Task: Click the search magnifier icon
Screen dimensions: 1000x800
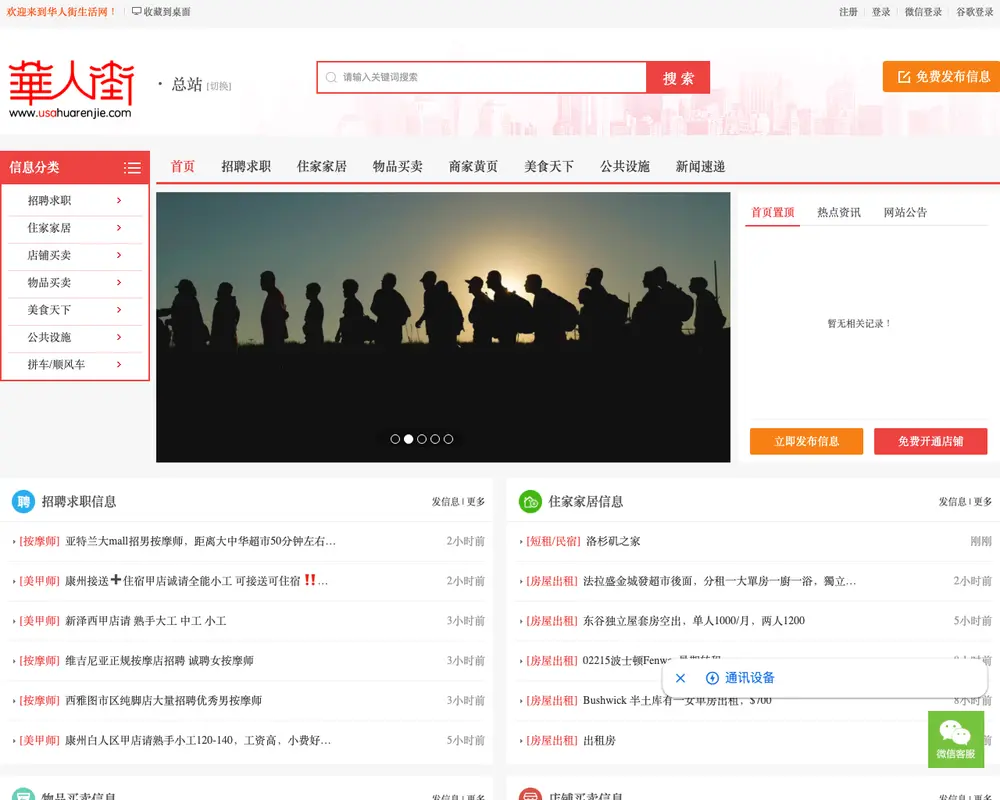Action: [x=331, y=77]
